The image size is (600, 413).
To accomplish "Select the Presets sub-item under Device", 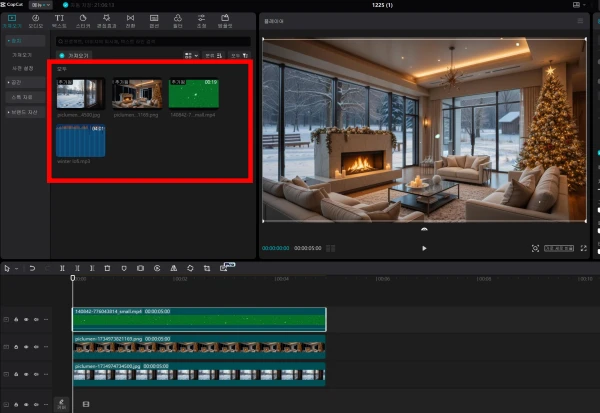I will (x=23, y=68).
